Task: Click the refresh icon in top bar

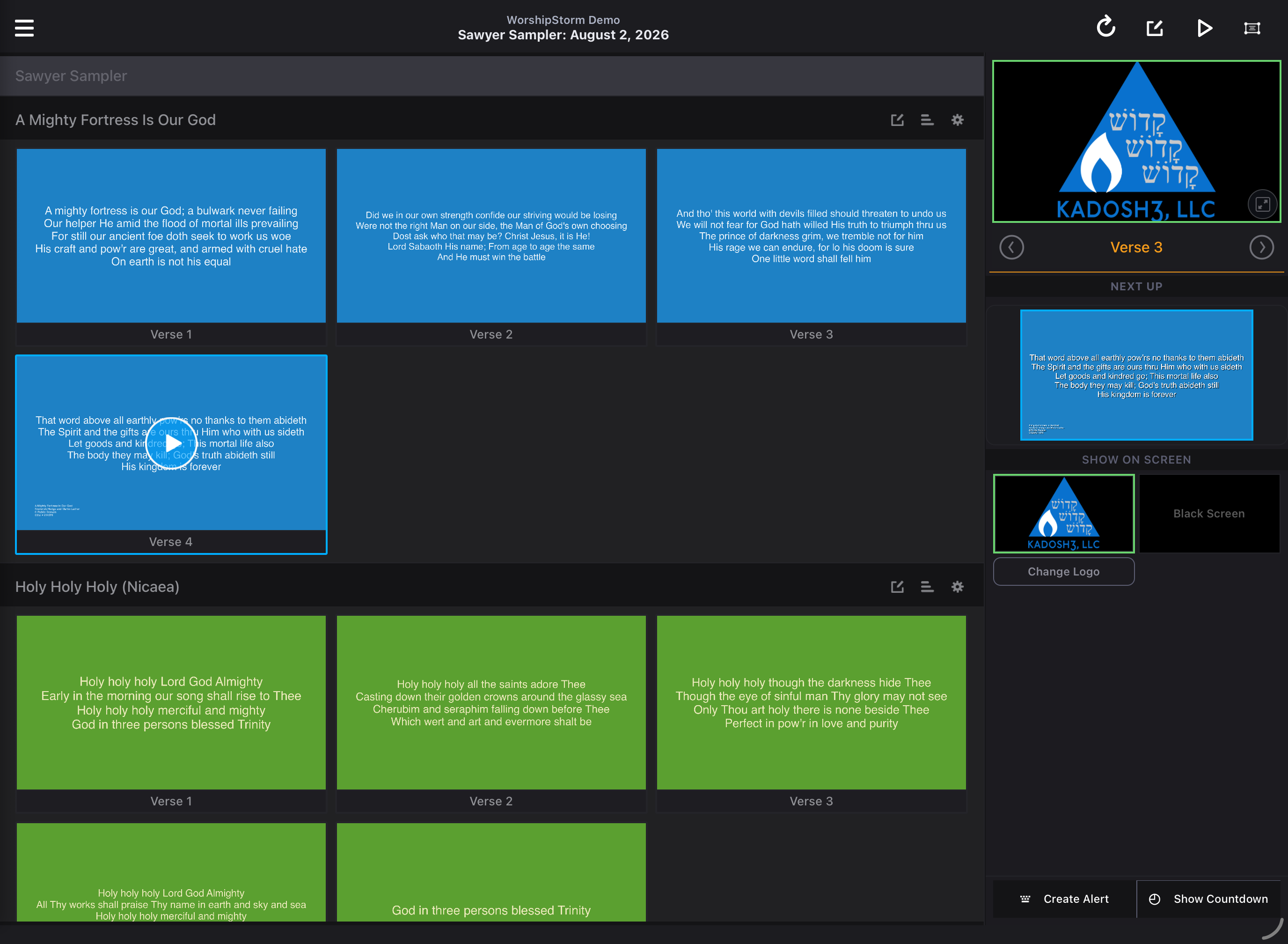Action: (x=1106, y=27)
